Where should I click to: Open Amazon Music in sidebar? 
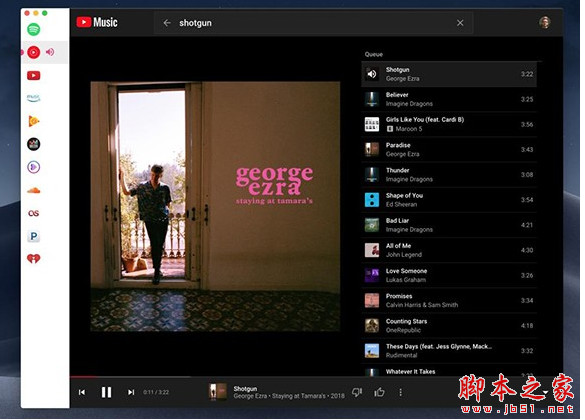pos(34,98)
